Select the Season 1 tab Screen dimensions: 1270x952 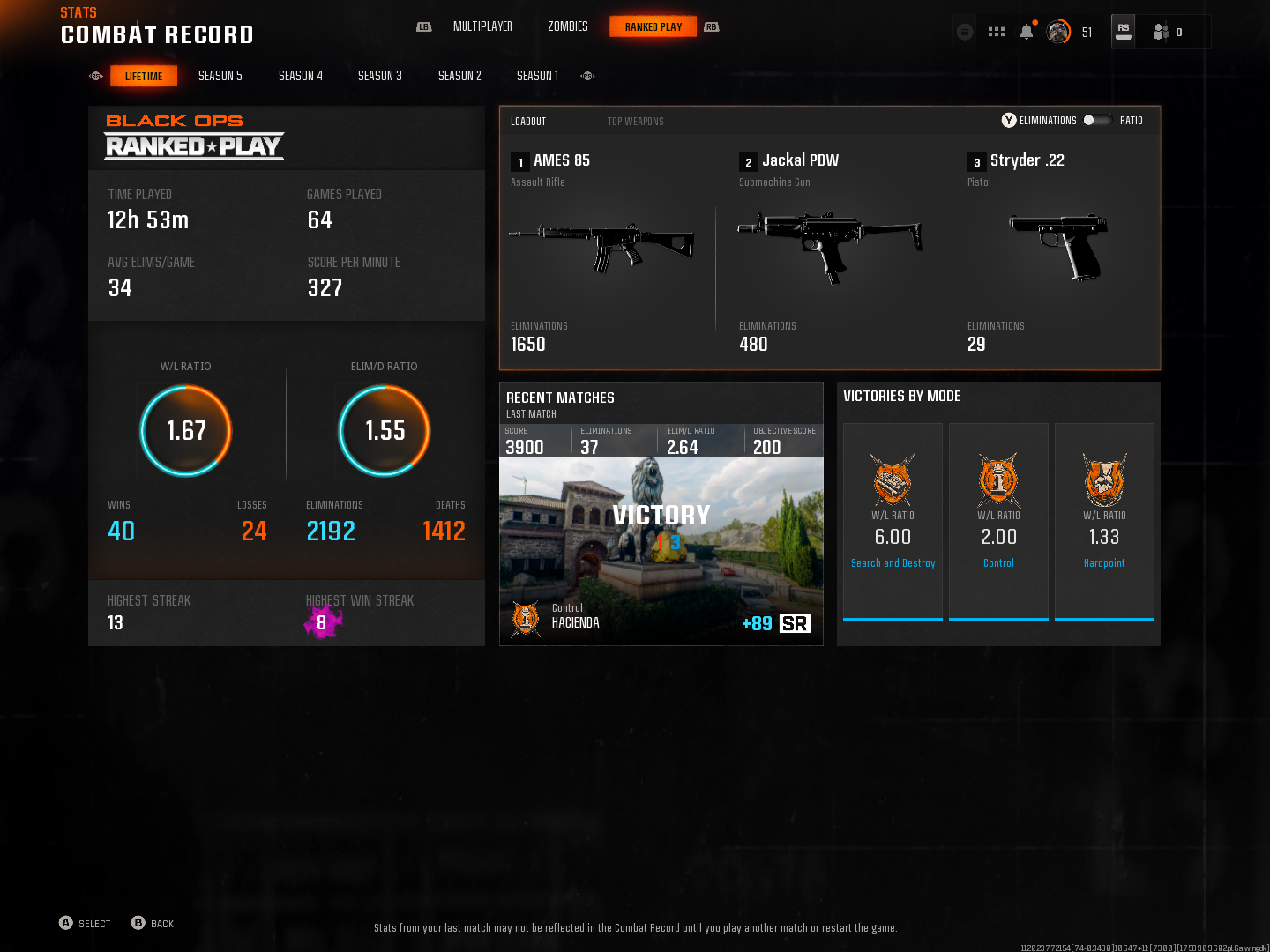(x=537, y=76)
